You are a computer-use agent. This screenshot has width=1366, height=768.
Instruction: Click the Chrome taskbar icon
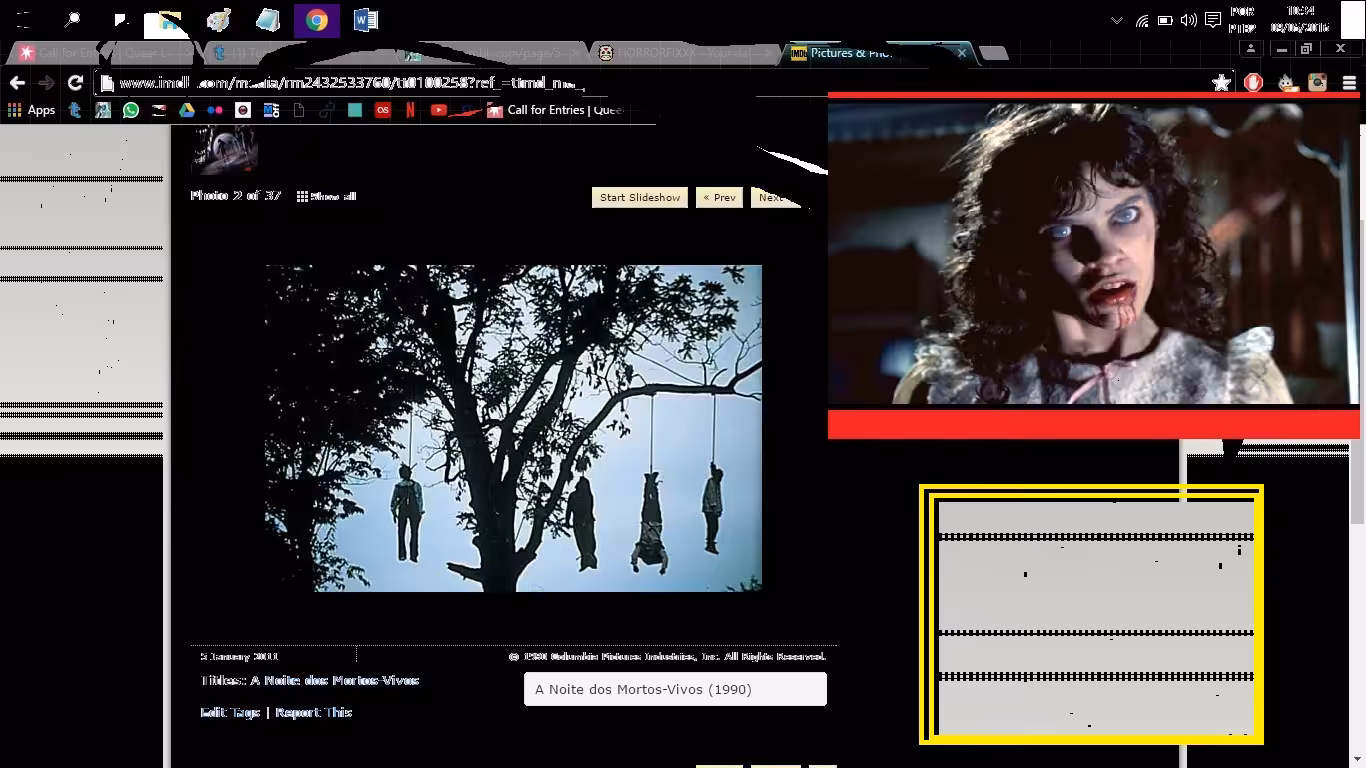pos(317,20)
